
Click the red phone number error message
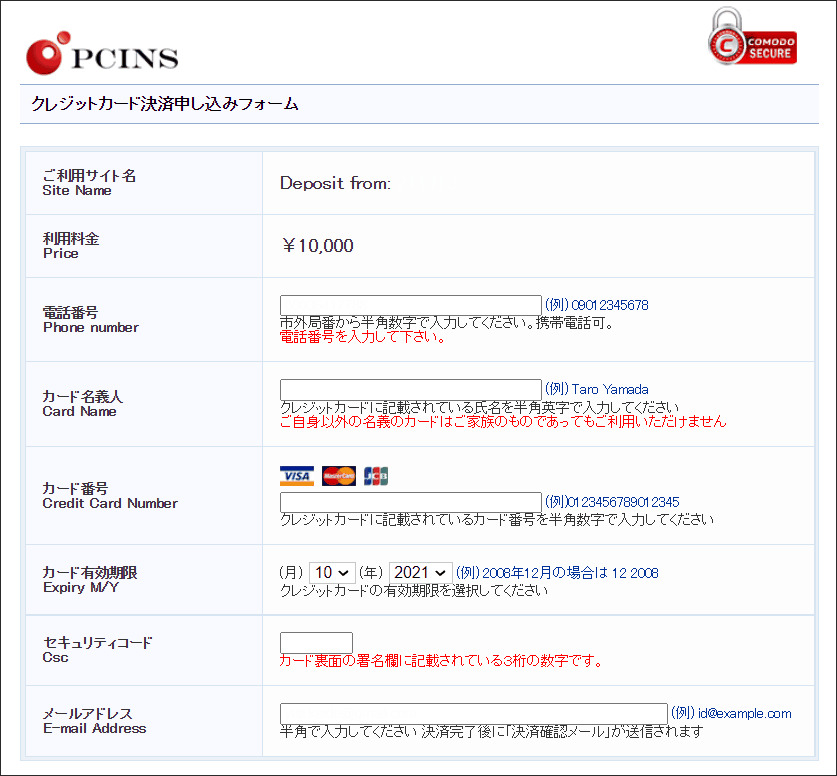pos(363,337)
